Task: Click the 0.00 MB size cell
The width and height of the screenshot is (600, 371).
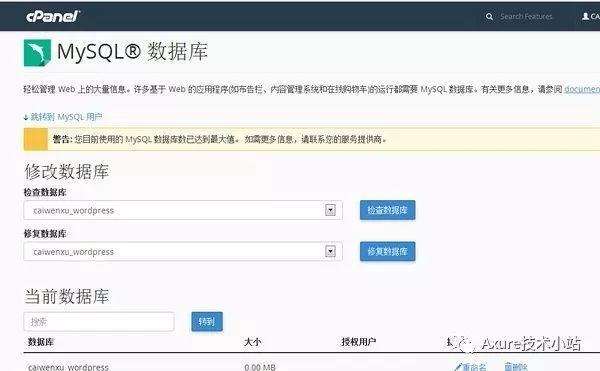Action: (x=260, y=367)
